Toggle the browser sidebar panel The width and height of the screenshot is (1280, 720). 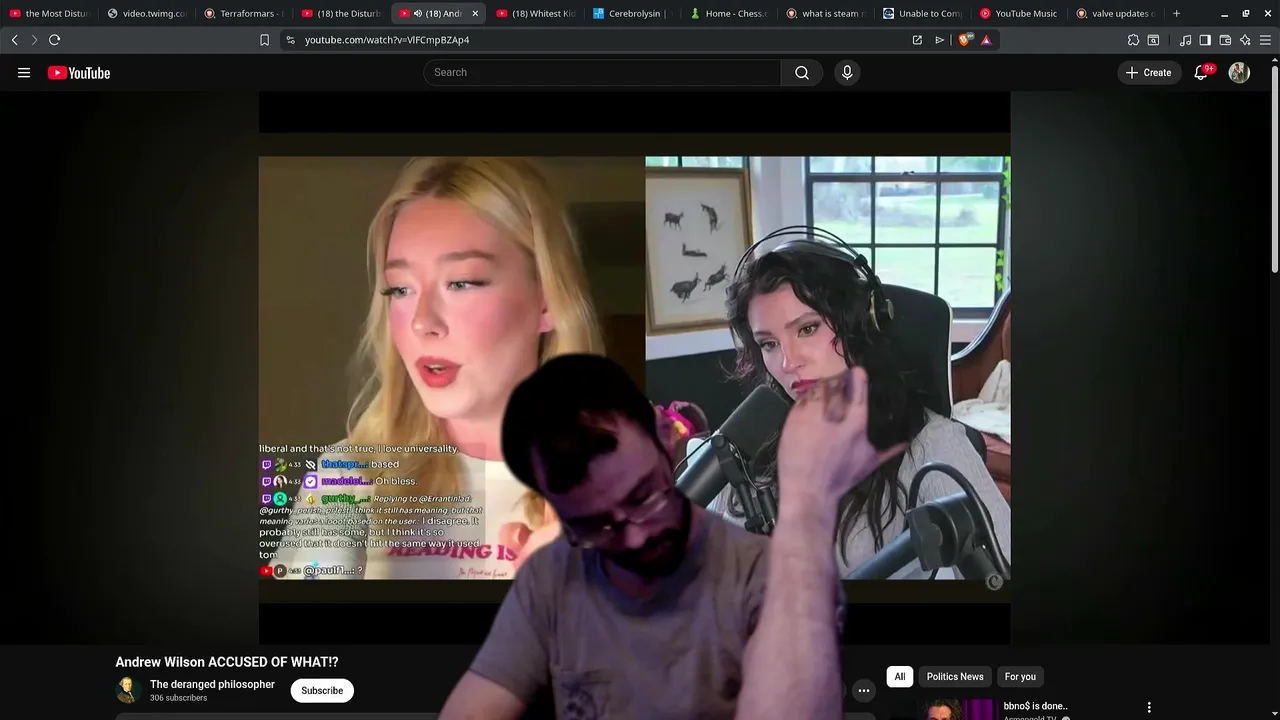[x=1205, y=40]
